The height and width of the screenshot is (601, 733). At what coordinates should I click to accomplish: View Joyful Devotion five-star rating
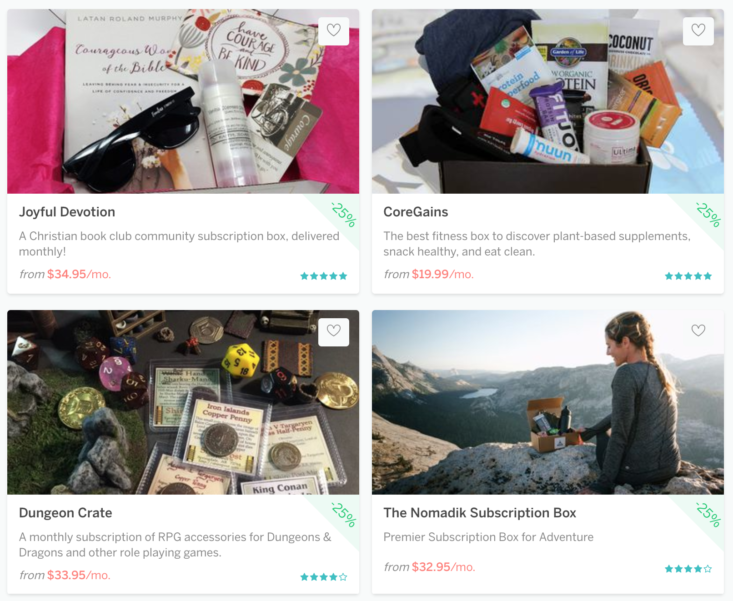tap(323, 276)
